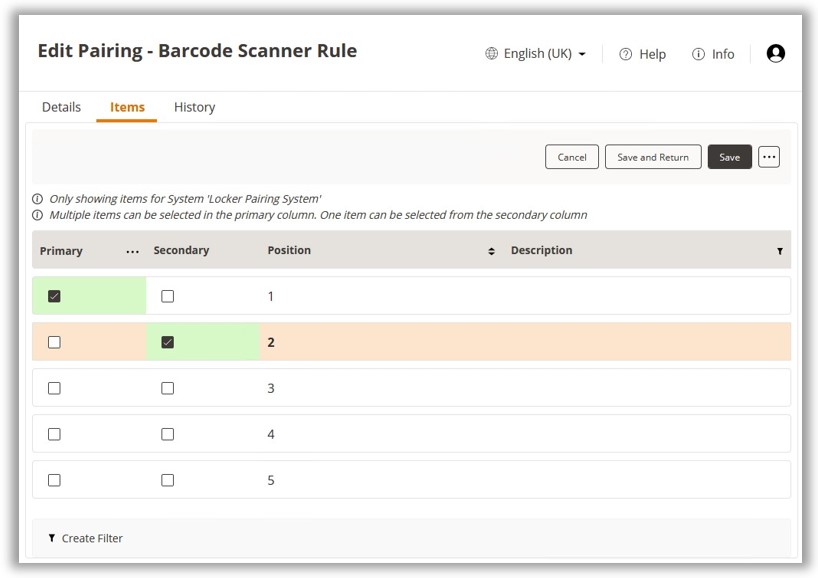Open the three-dot more actions button
Viewport: 818px width, 578px height.
[768, 157]
